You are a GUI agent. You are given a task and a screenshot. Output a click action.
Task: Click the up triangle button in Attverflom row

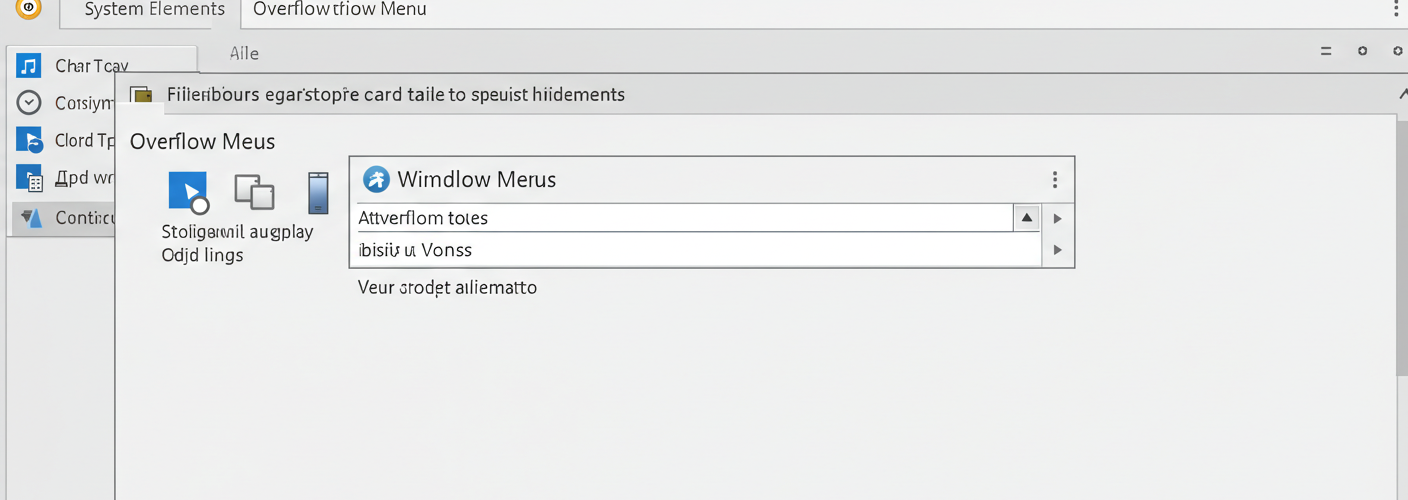point(1027,218)
